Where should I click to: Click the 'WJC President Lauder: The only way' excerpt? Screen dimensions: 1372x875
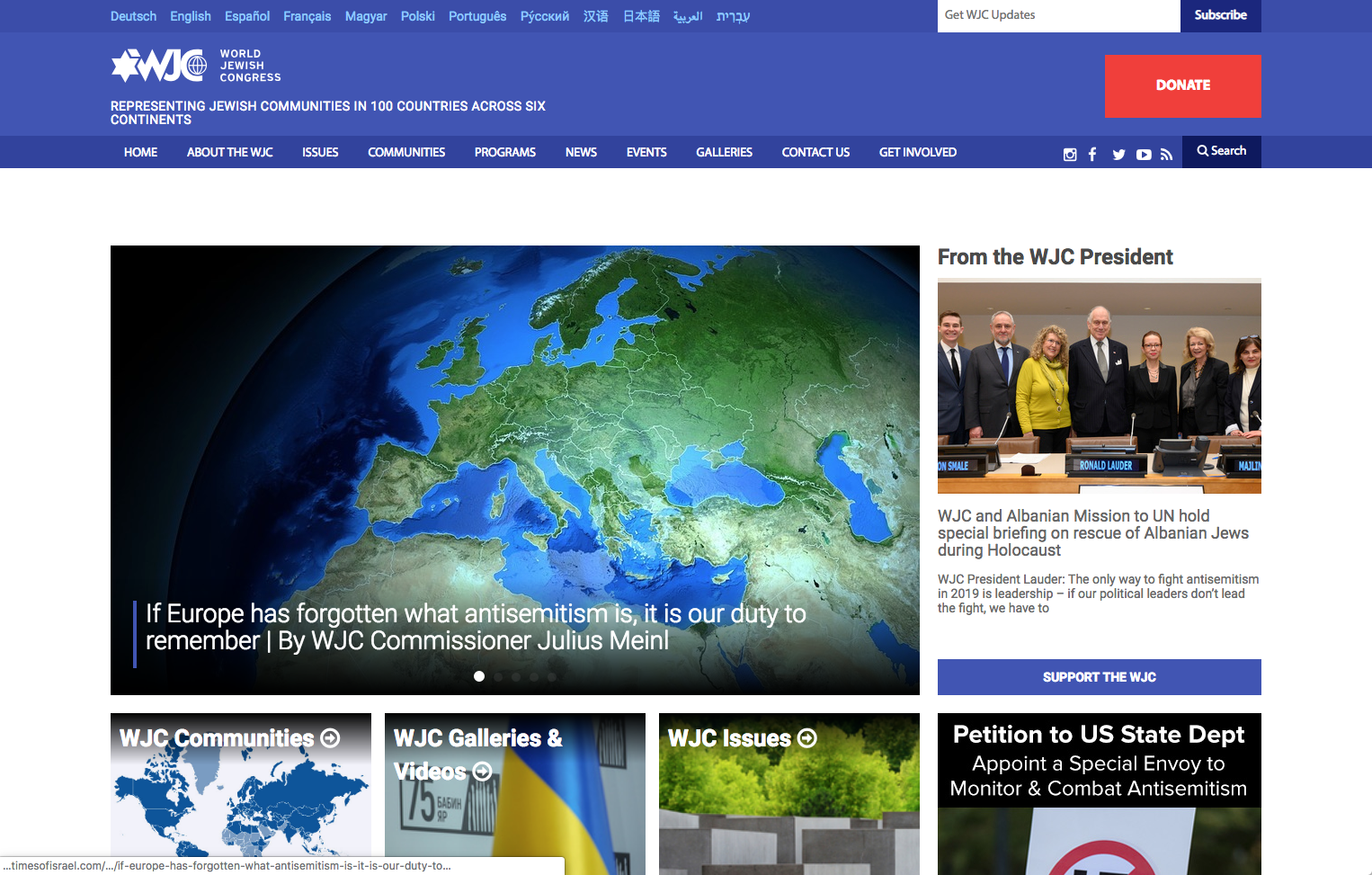(x=1098, y=594)
